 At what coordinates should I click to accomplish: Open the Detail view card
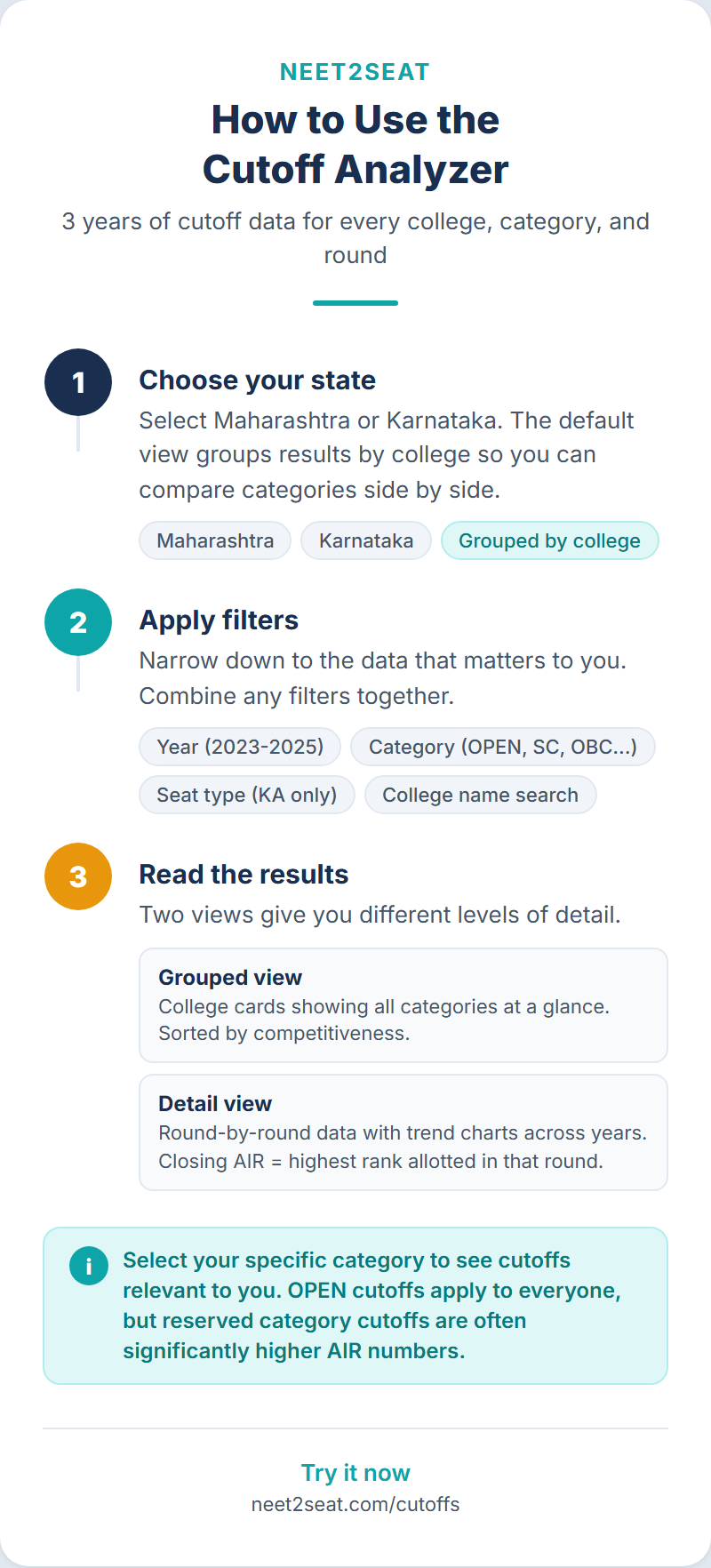click(403, 1132)
